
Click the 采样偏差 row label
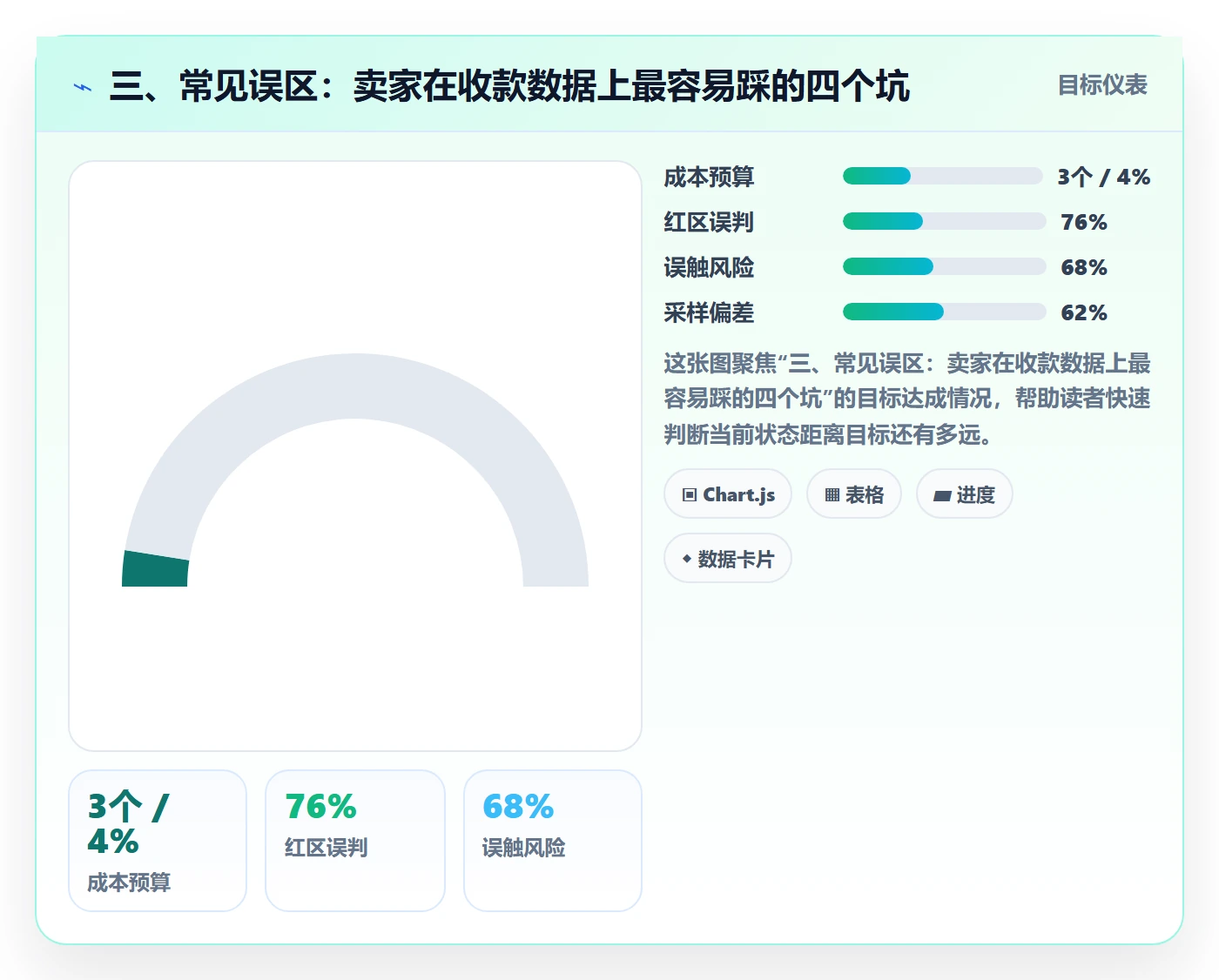(x=709, y=312)
